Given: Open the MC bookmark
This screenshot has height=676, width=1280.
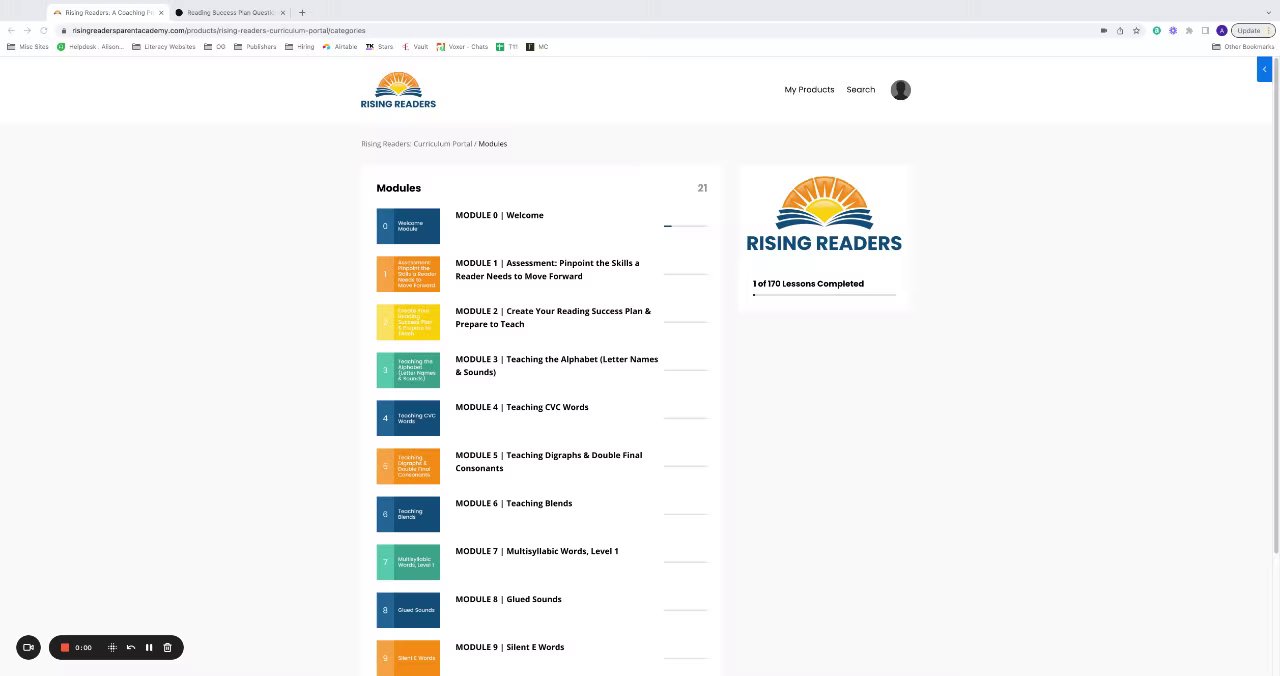Looking at the screenshot, I should 538,47.
